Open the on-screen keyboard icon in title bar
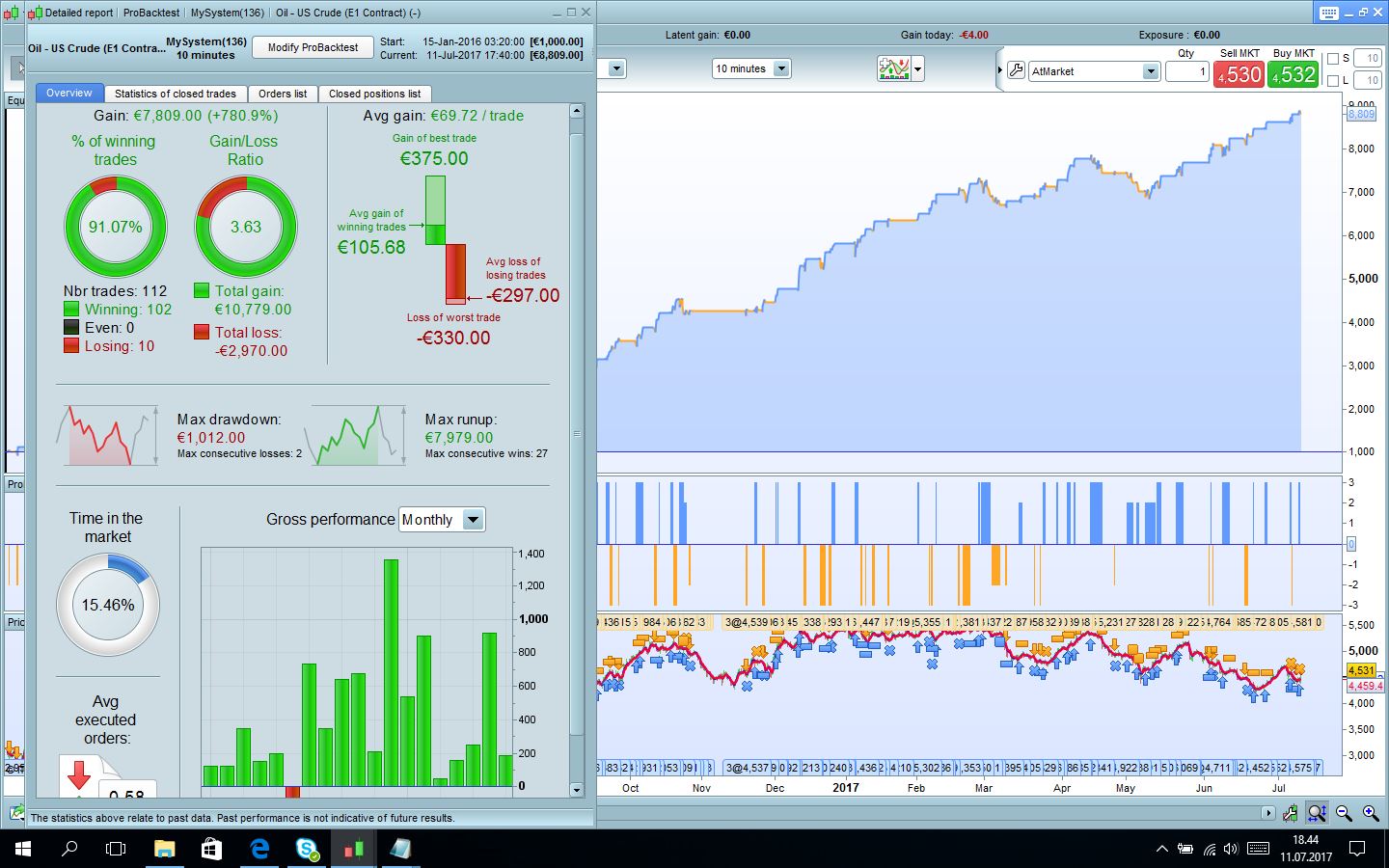 tap(1328, 13)
